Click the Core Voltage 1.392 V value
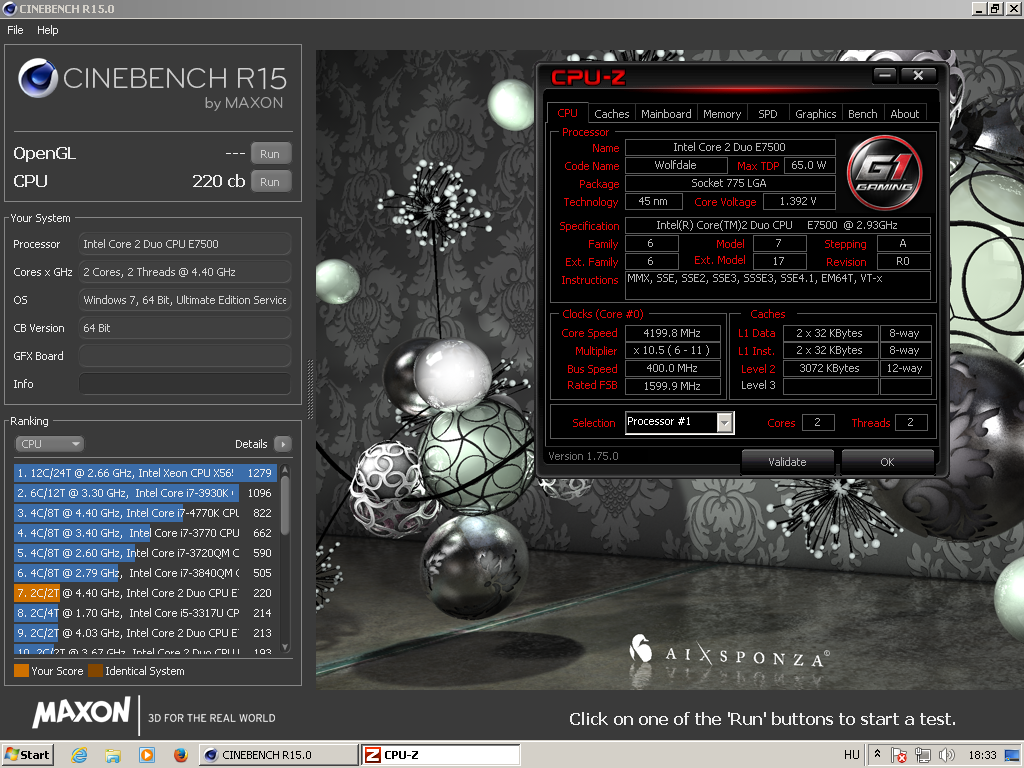The height and width of the screenshot is (768, 1024). tap(798, 201)
